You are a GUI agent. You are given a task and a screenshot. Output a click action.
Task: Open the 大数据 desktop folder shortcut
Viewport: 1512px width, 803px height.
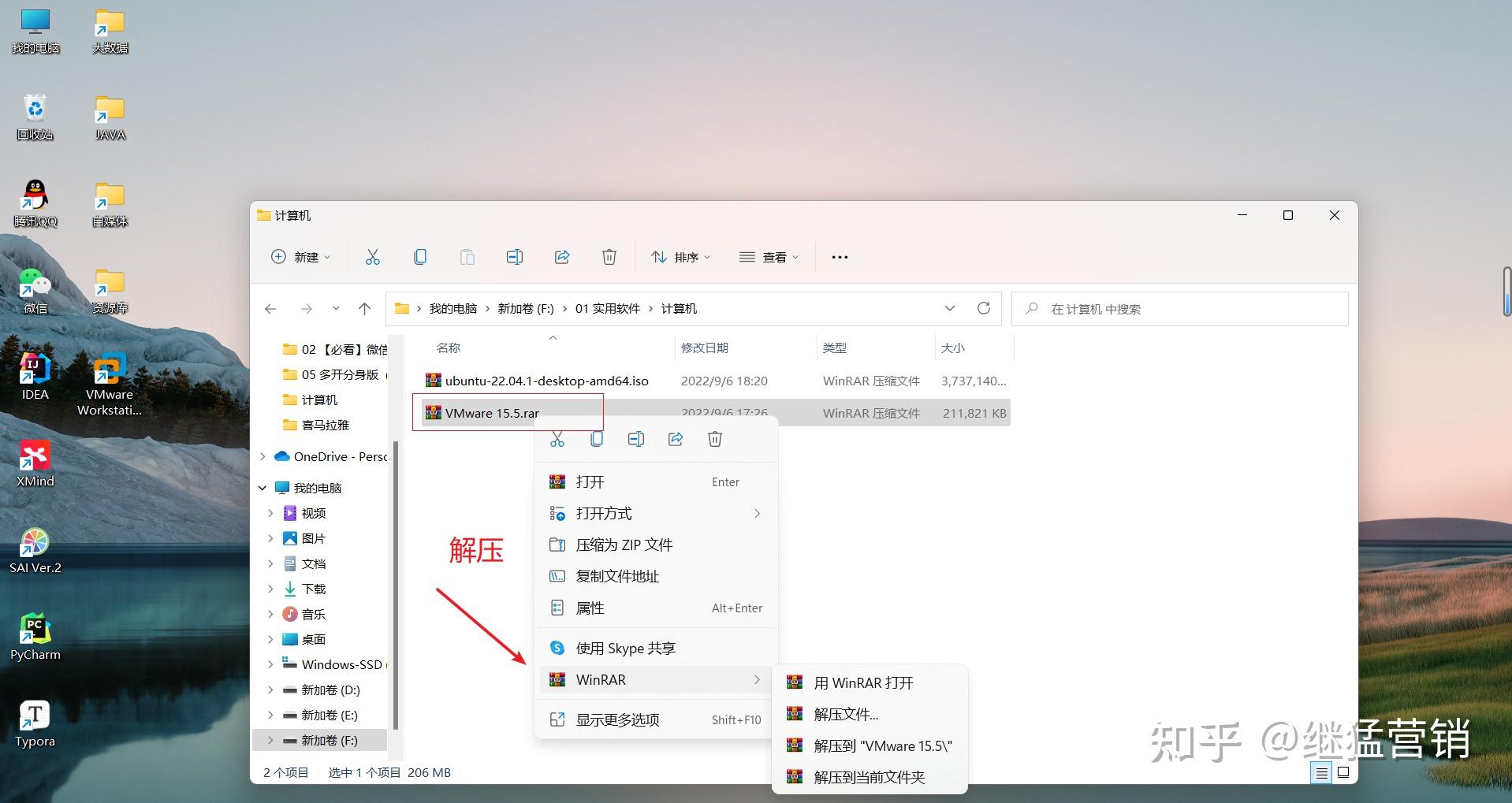pyautogui.click(x=110, y=31)
